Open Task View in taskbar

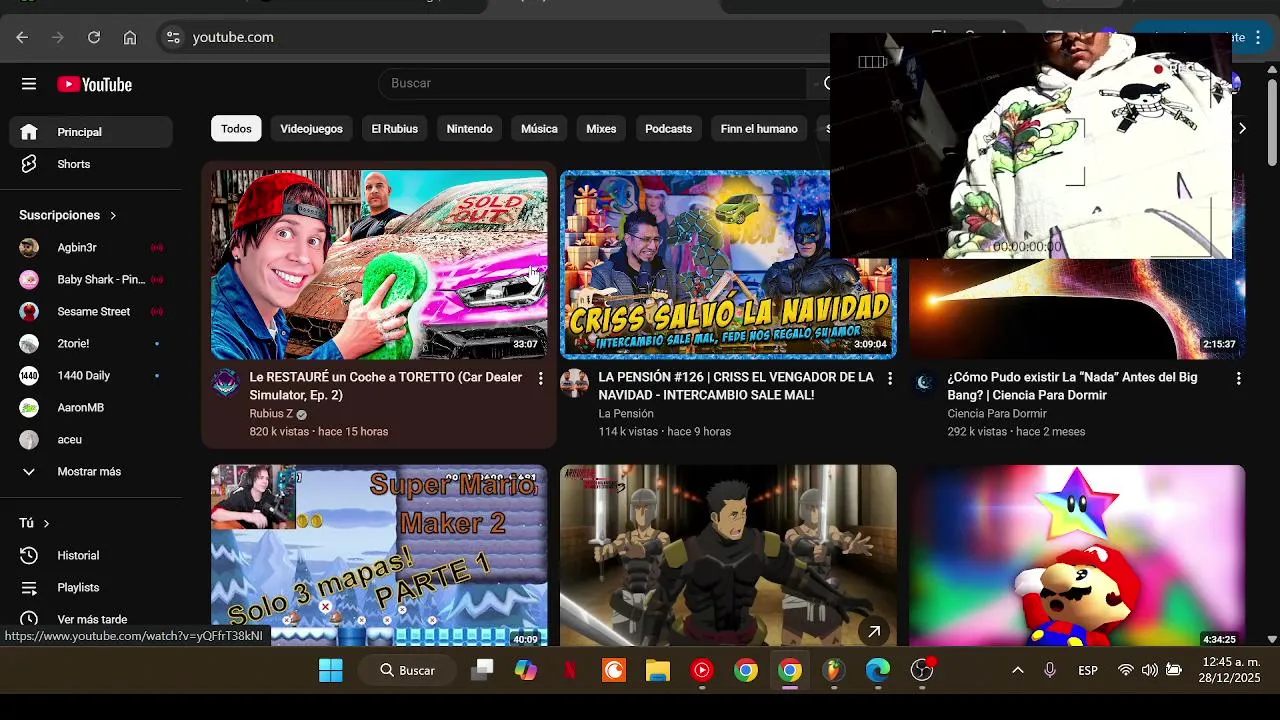coord(482,671)
